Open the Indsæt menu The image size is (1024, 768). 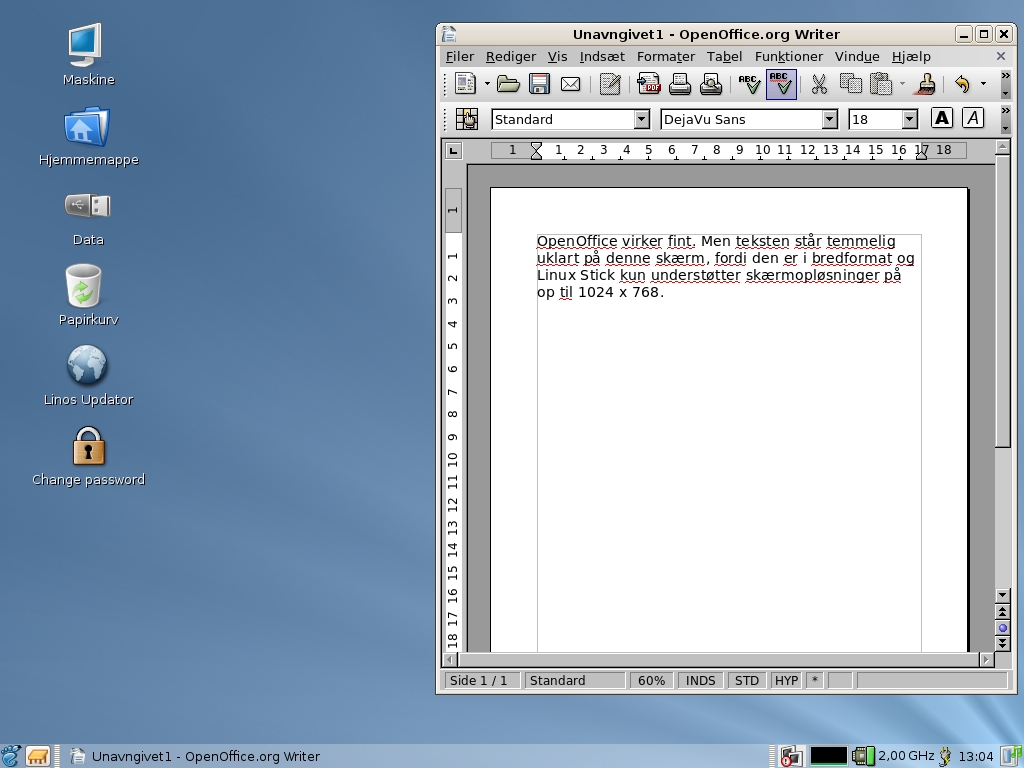[601, 57]
